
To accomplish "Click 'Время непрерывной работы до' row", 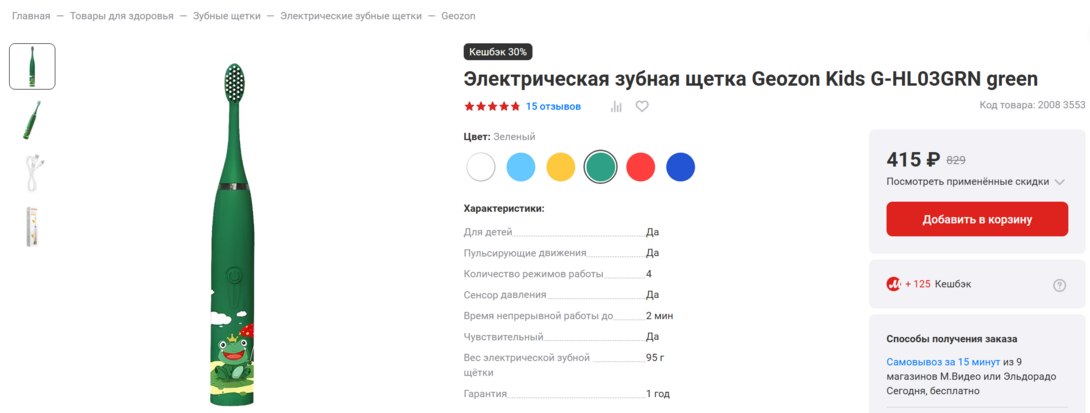I will [569, 316].
